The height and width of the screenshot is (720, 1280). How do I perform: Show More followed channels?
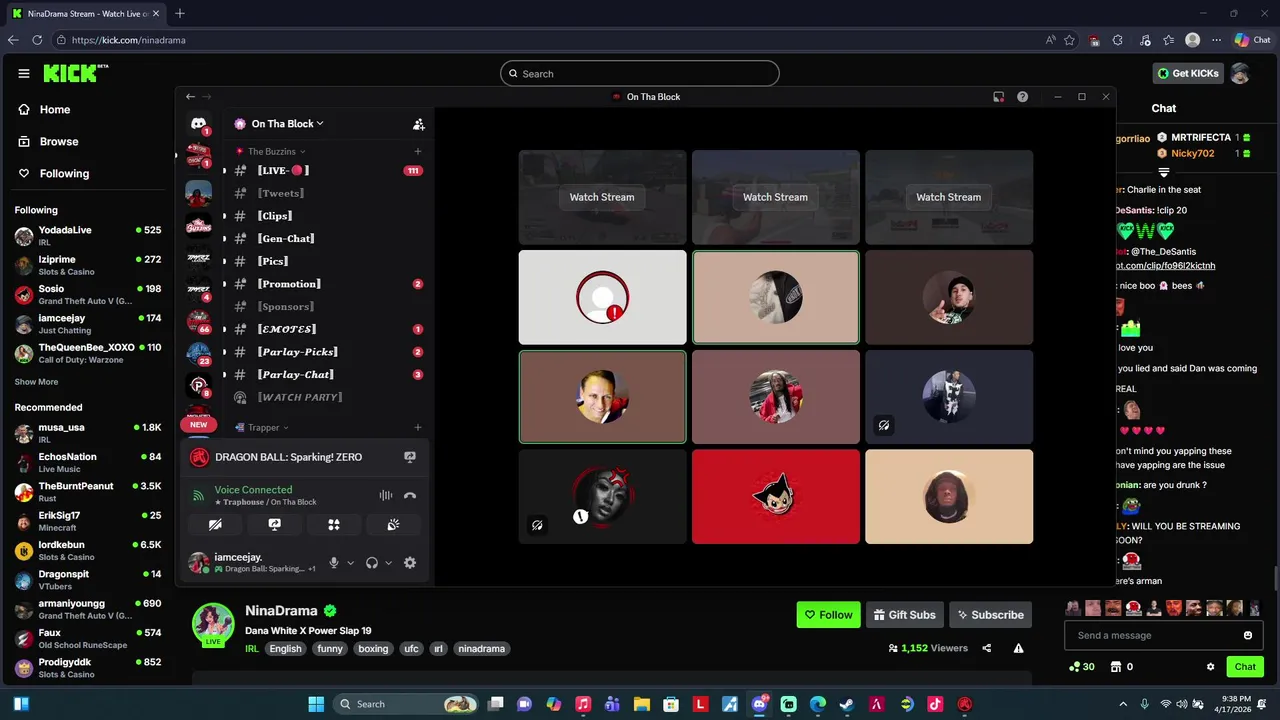tap(36, 382)
